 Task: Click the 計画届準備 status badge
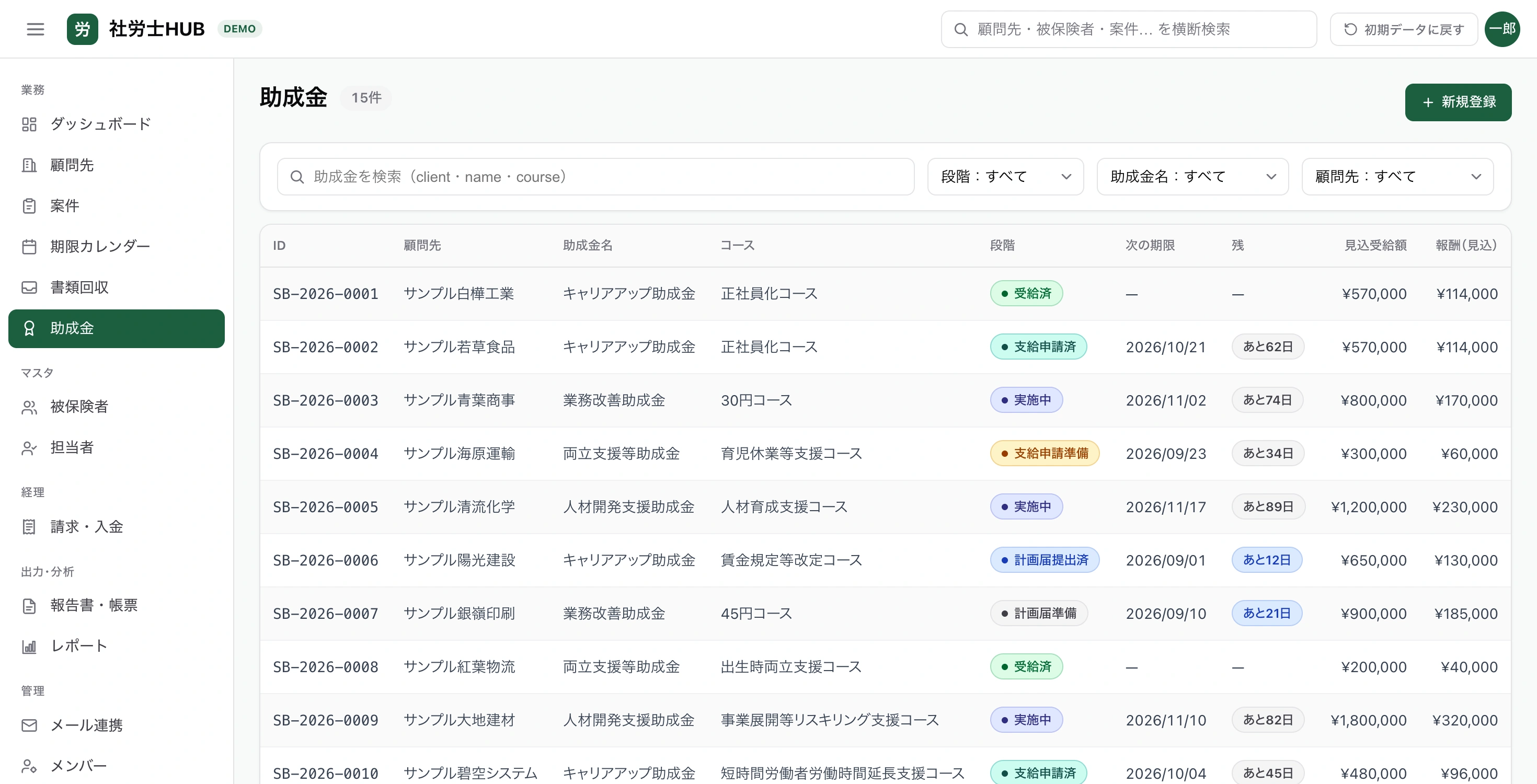click(x=1039, y=614)
